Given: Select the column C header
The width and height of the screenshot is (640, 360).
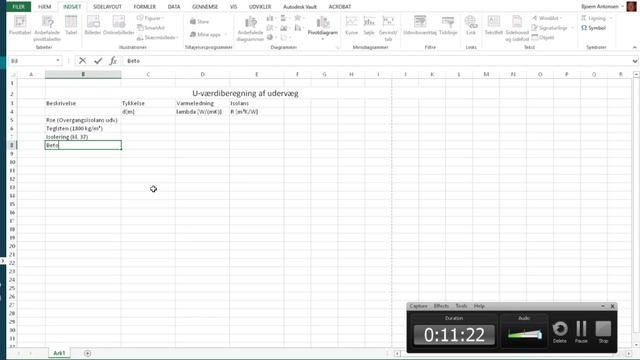Looking at the screenshot, I should coord(148,74).
